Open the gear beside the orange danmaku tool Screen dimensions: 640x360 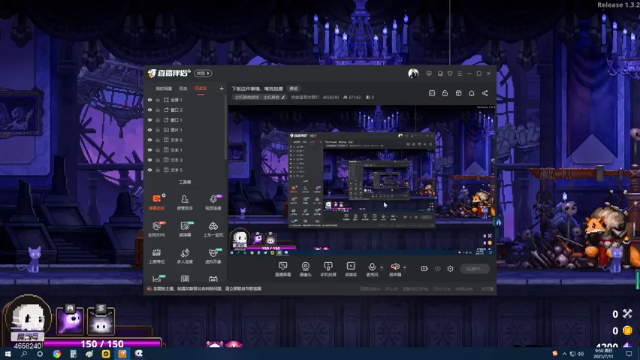[164, 195]
